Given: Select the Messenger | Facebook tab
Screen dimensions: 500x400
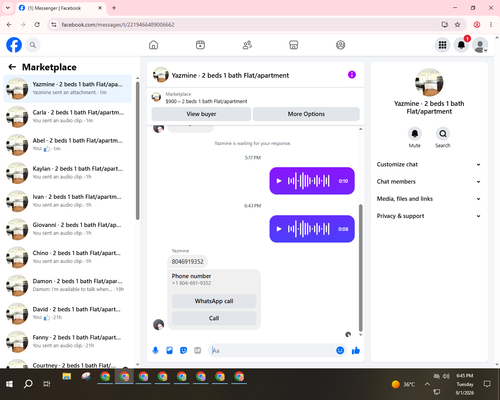Looking at the screenshot, I should [x=60, y=8].
